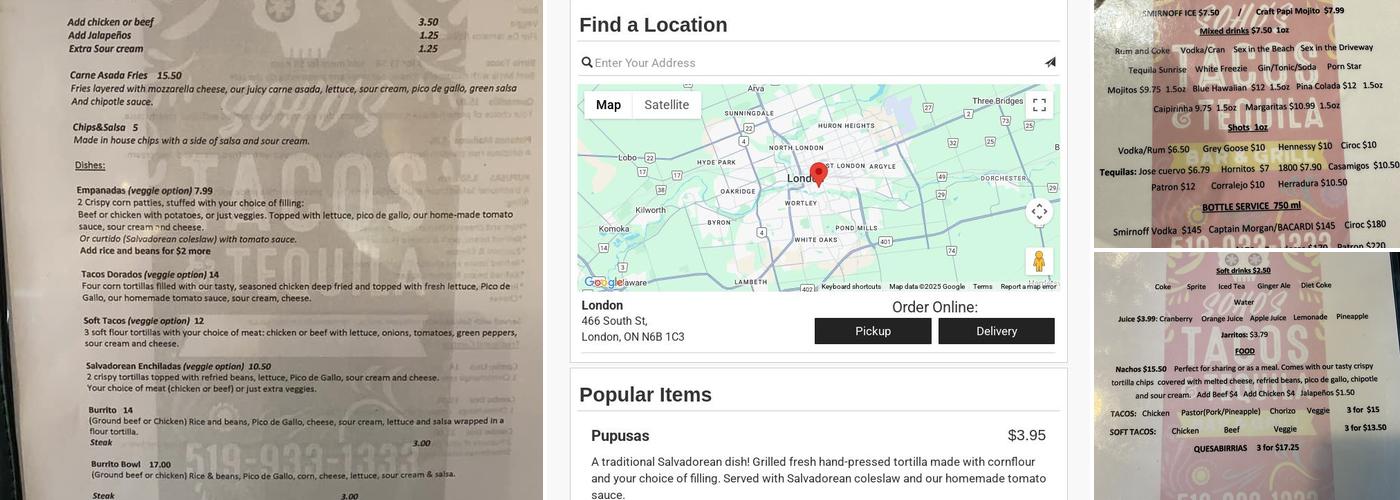This screenshot has height=500, width=1400.
Task: Open the soft drinks and tacos menu photo
Action: coord(1246,376)
